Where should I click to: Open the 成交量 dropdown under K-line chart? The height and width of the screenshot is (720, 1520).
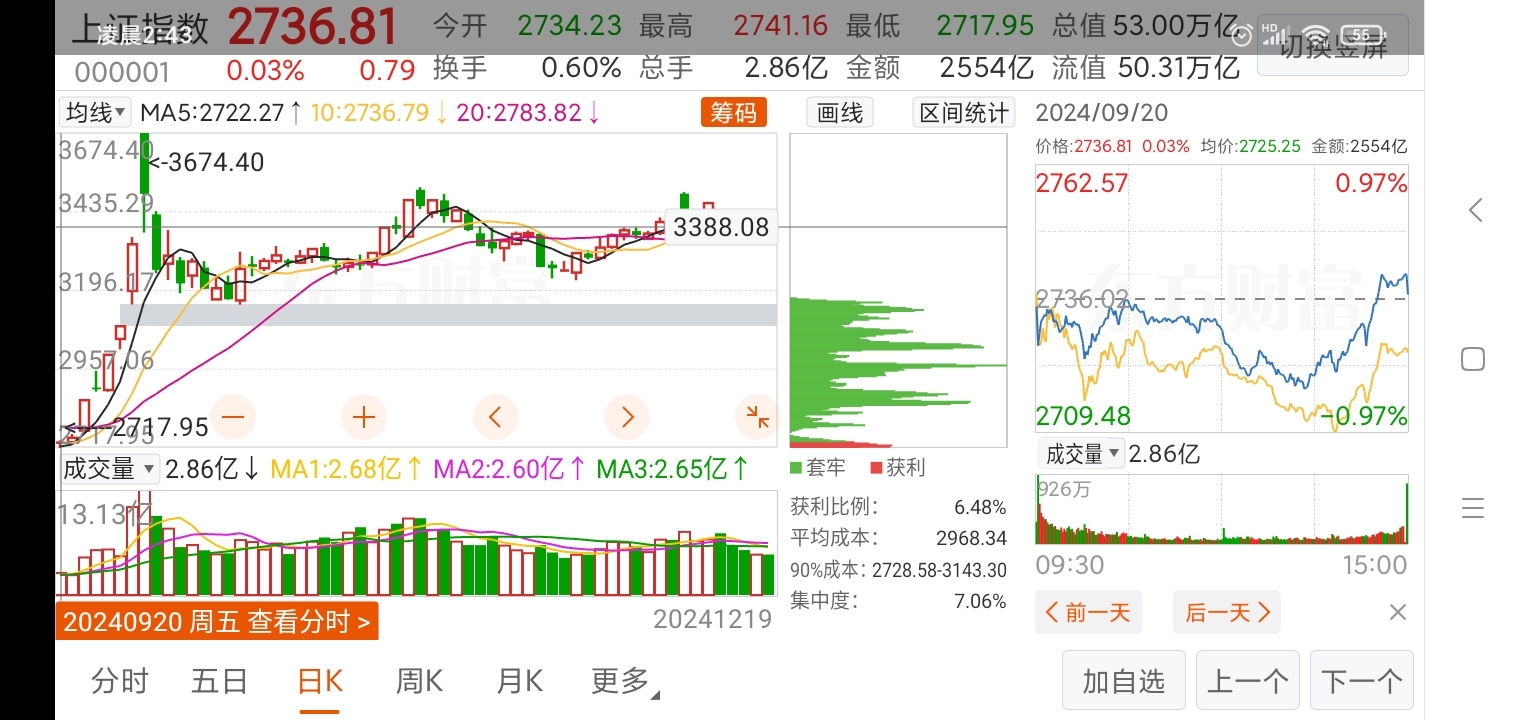click(x=109, y=468)
